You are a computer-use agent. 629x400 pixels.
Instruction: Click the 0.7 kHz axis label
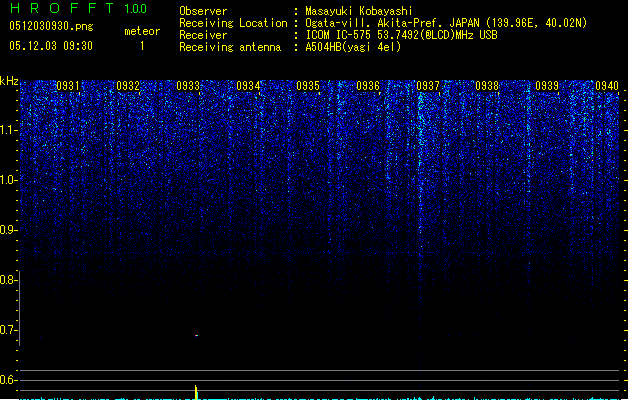[8, 330]
